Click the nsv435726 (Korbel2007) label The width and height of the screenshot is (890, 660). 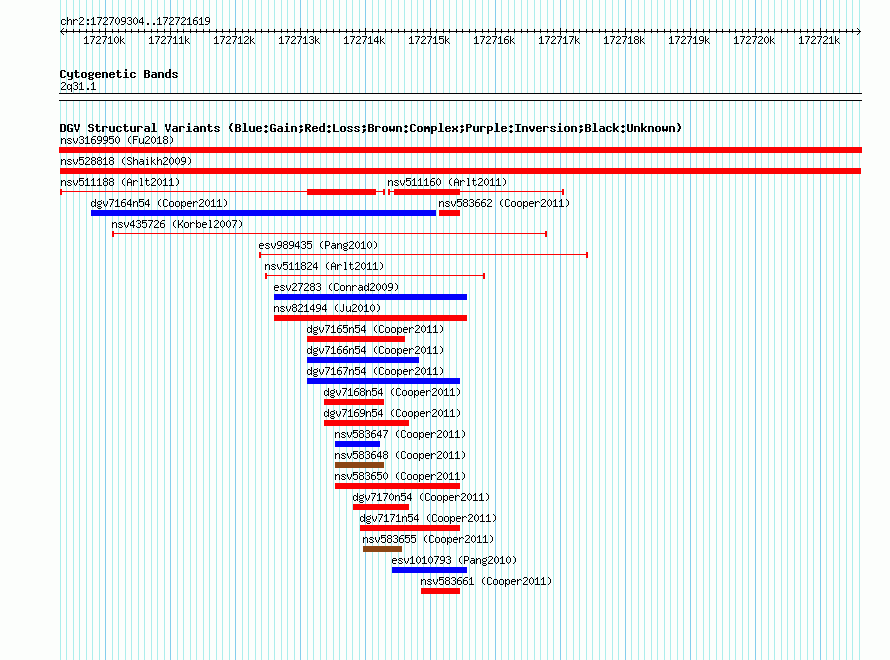tap(177, 224)
